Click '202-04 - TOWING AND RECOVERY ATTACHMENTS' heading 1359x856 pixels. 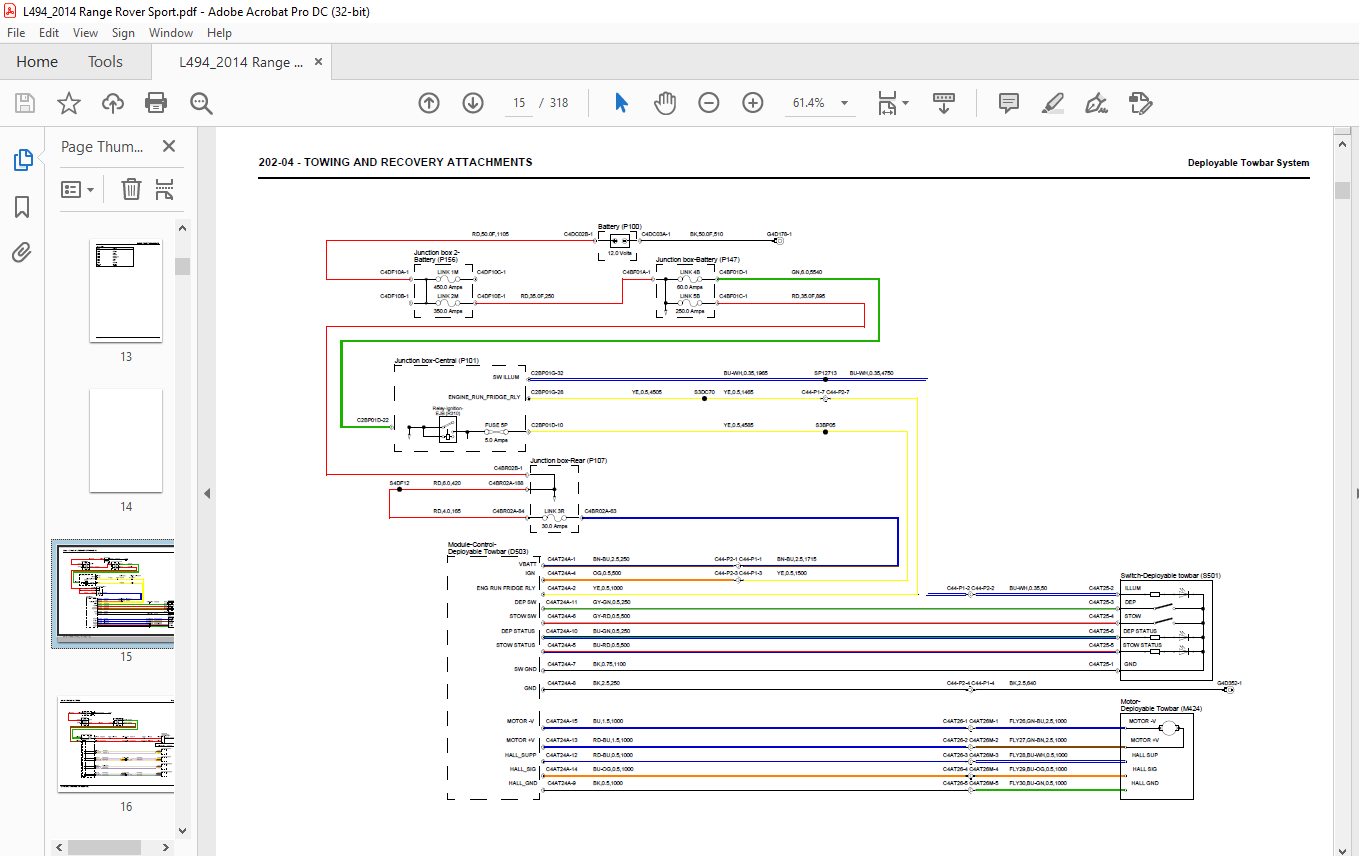395,162
